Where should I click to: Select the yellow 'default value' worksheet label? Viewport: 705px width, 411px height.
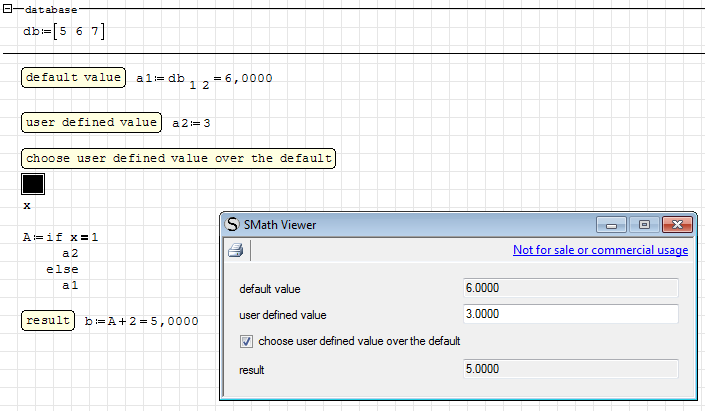pyautogui.click(x=73, y=78)
